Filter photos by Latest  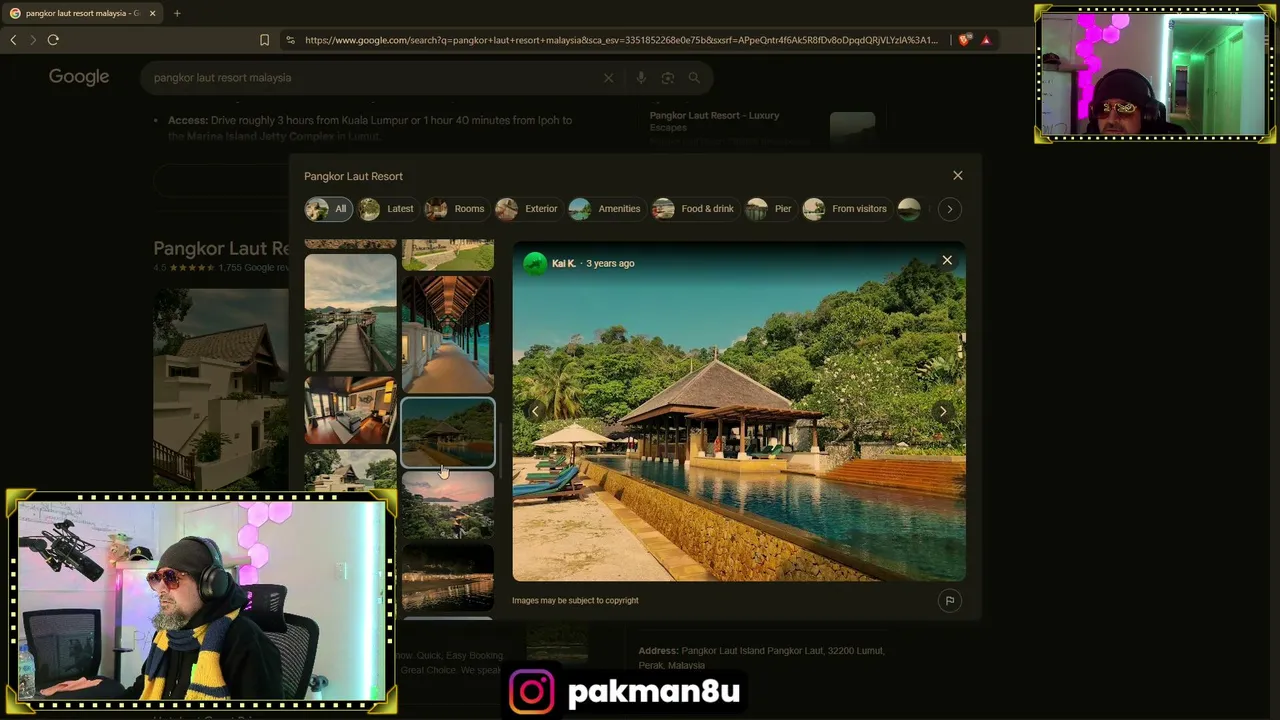coord(388,209)
